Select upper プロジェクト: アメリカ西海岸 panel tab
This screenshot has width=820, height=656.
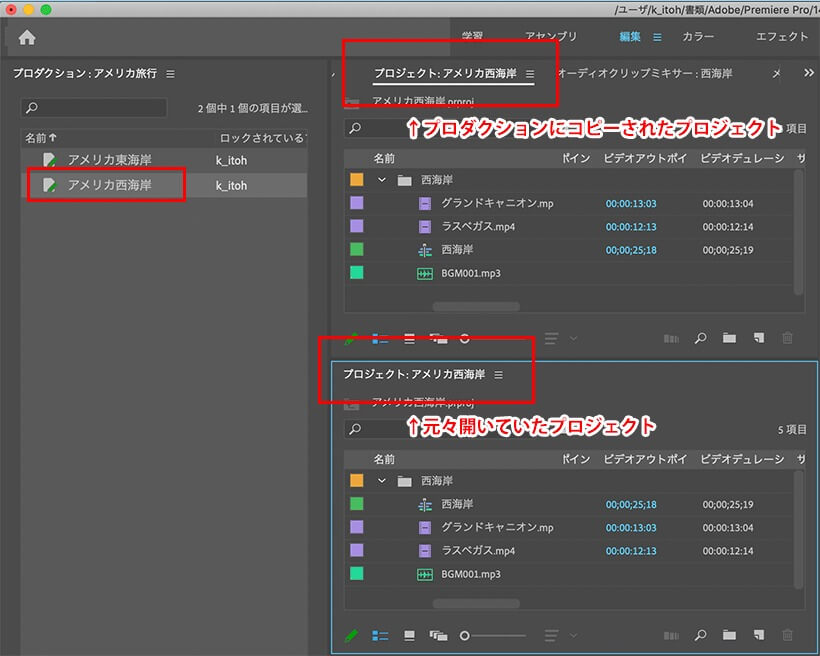(446, 73)
